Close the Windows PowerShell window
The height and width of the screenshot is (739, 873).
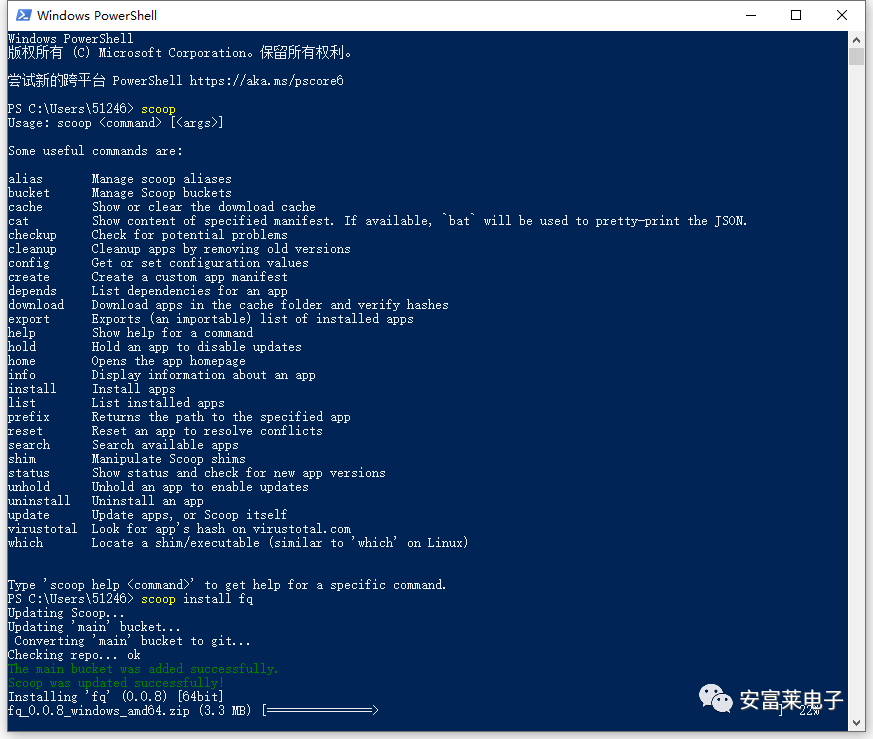point(842,15)
